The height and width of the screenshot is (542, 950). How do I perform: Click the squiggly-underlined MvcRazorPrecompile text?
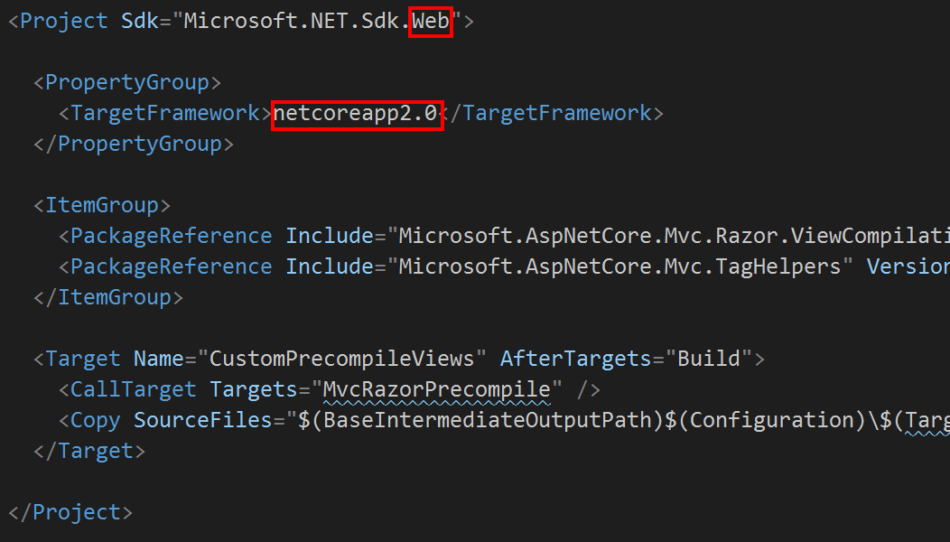[x=436, y=390]
